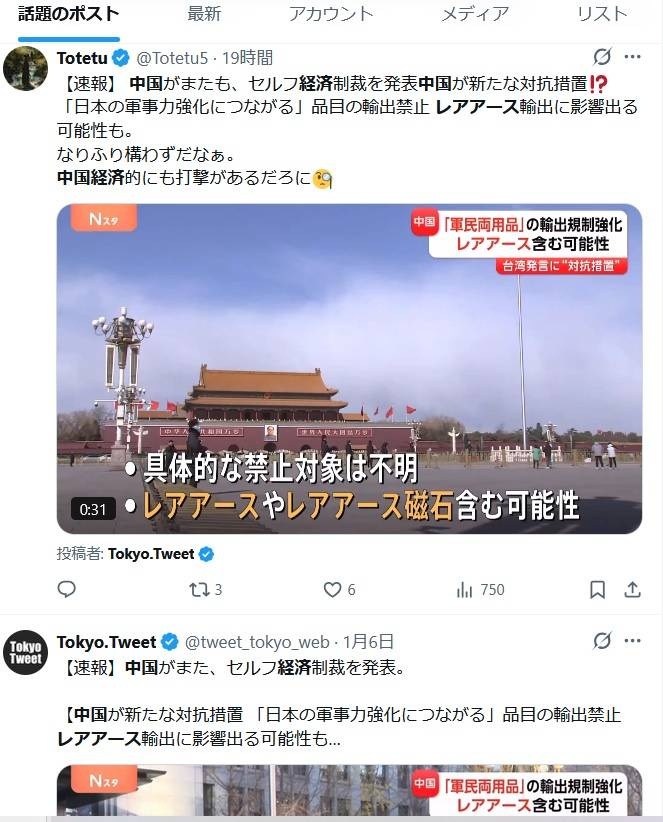Open more options on Tokyo.Tweet post
663x822 pixels.
tap(633, 640)
